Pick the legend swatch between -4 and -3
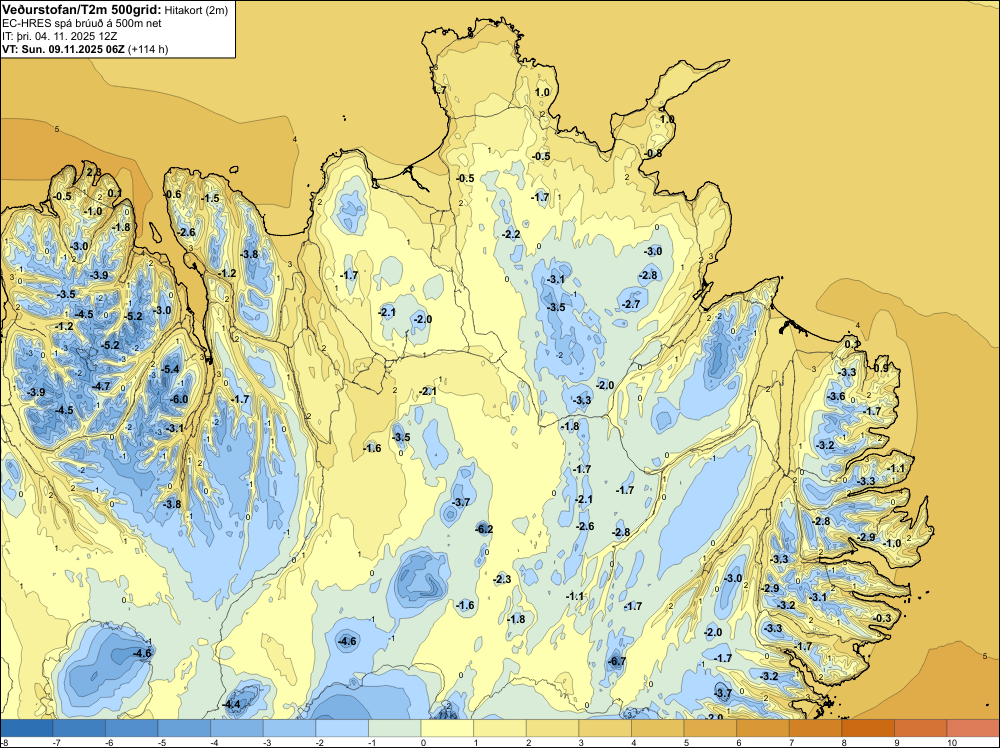 pyautogui.click(x=237, y=728)
